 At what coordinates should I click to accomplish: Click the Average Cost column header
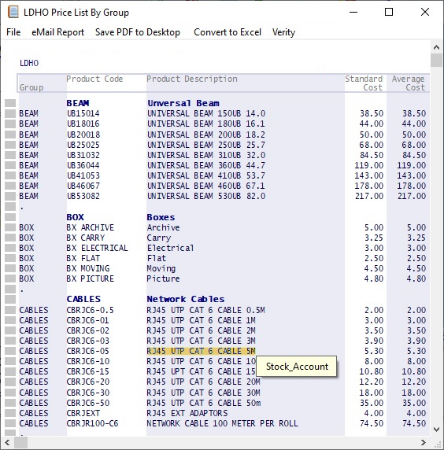(x=408, y=83)
